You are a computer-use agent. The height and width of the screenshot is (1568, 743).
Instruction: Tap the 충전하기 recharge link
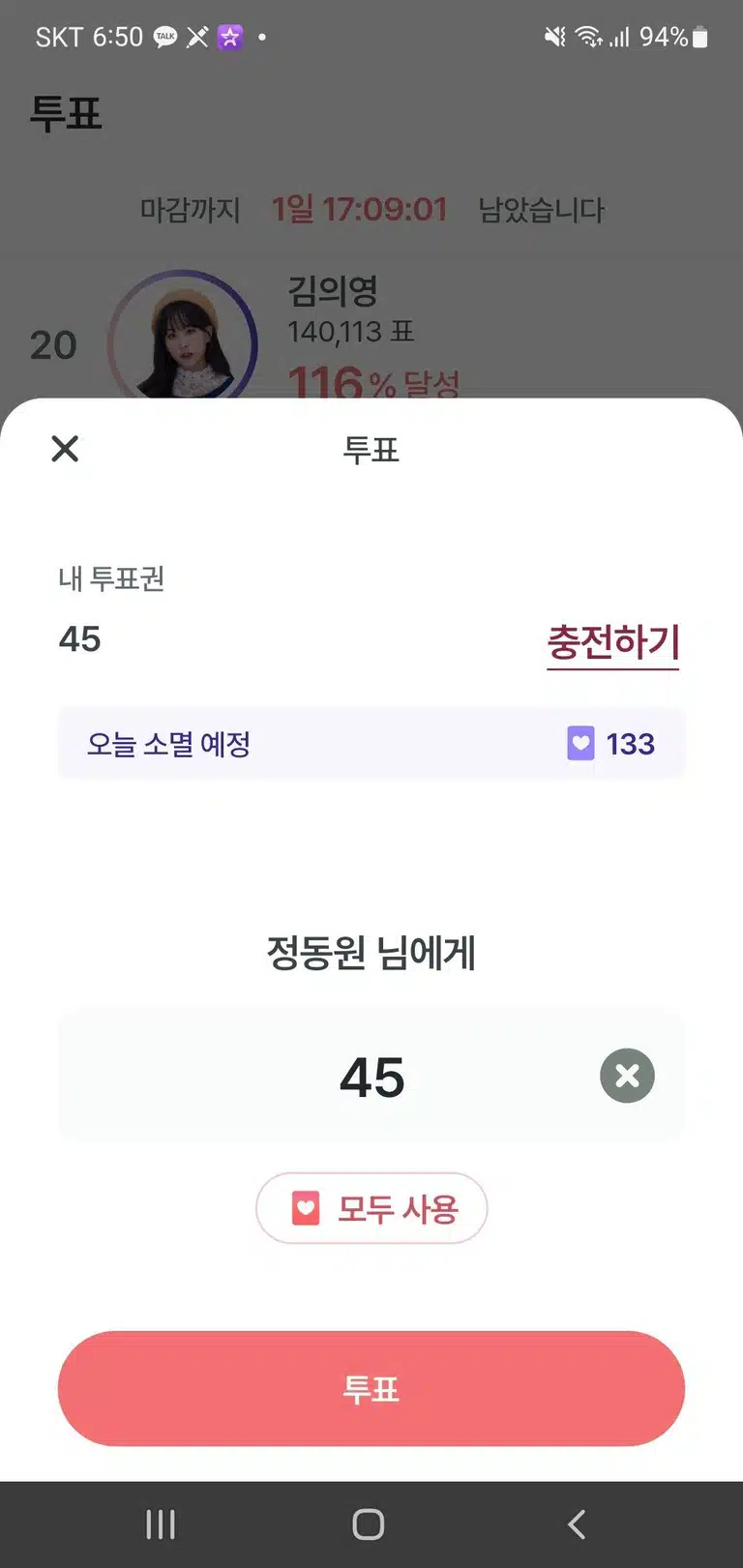613,642
